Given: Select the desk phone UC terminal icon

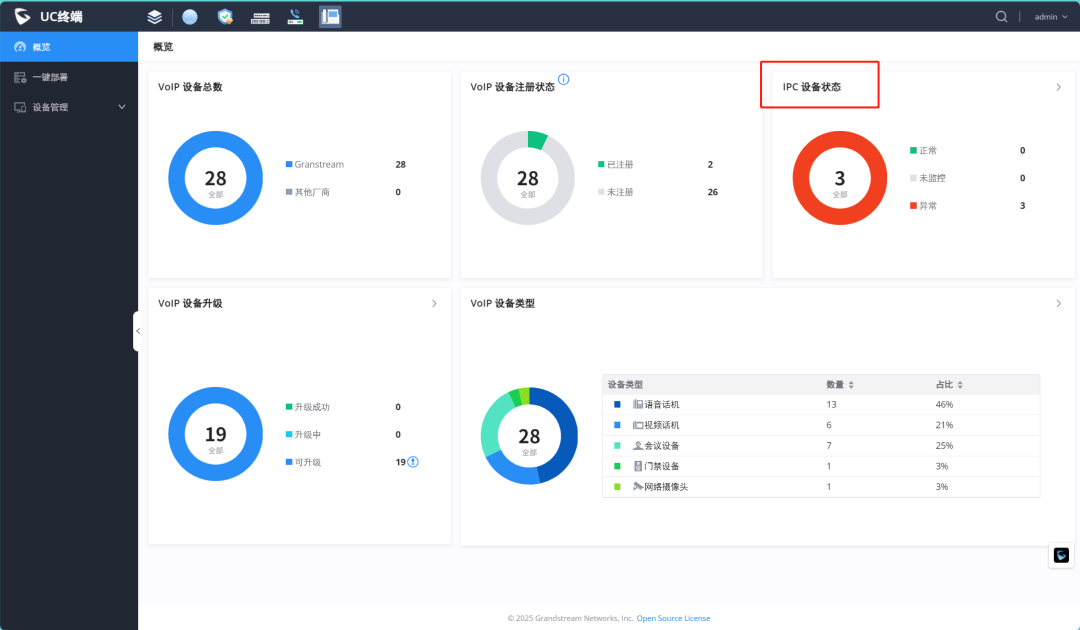Looking at the screenshot, I should coord(331,17).
